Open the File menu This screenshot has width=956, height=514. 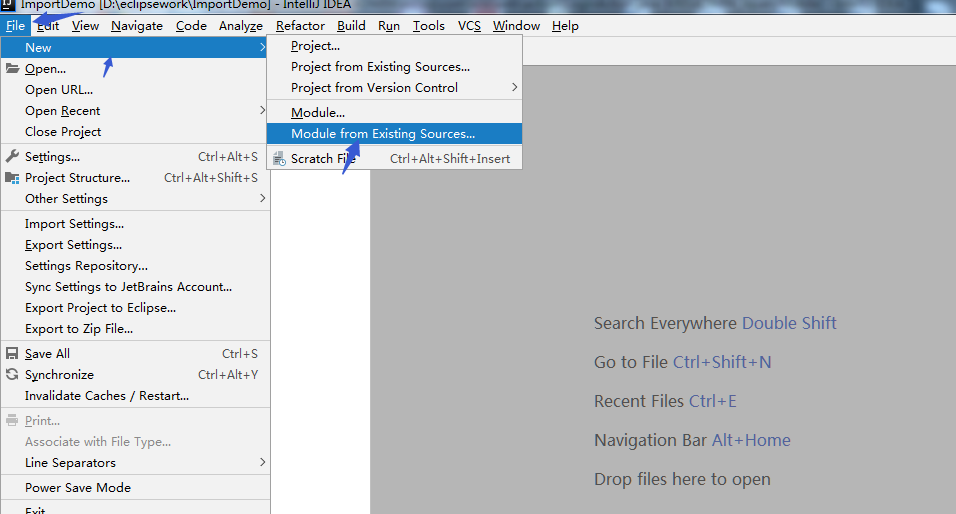click(x=15, y=26)
